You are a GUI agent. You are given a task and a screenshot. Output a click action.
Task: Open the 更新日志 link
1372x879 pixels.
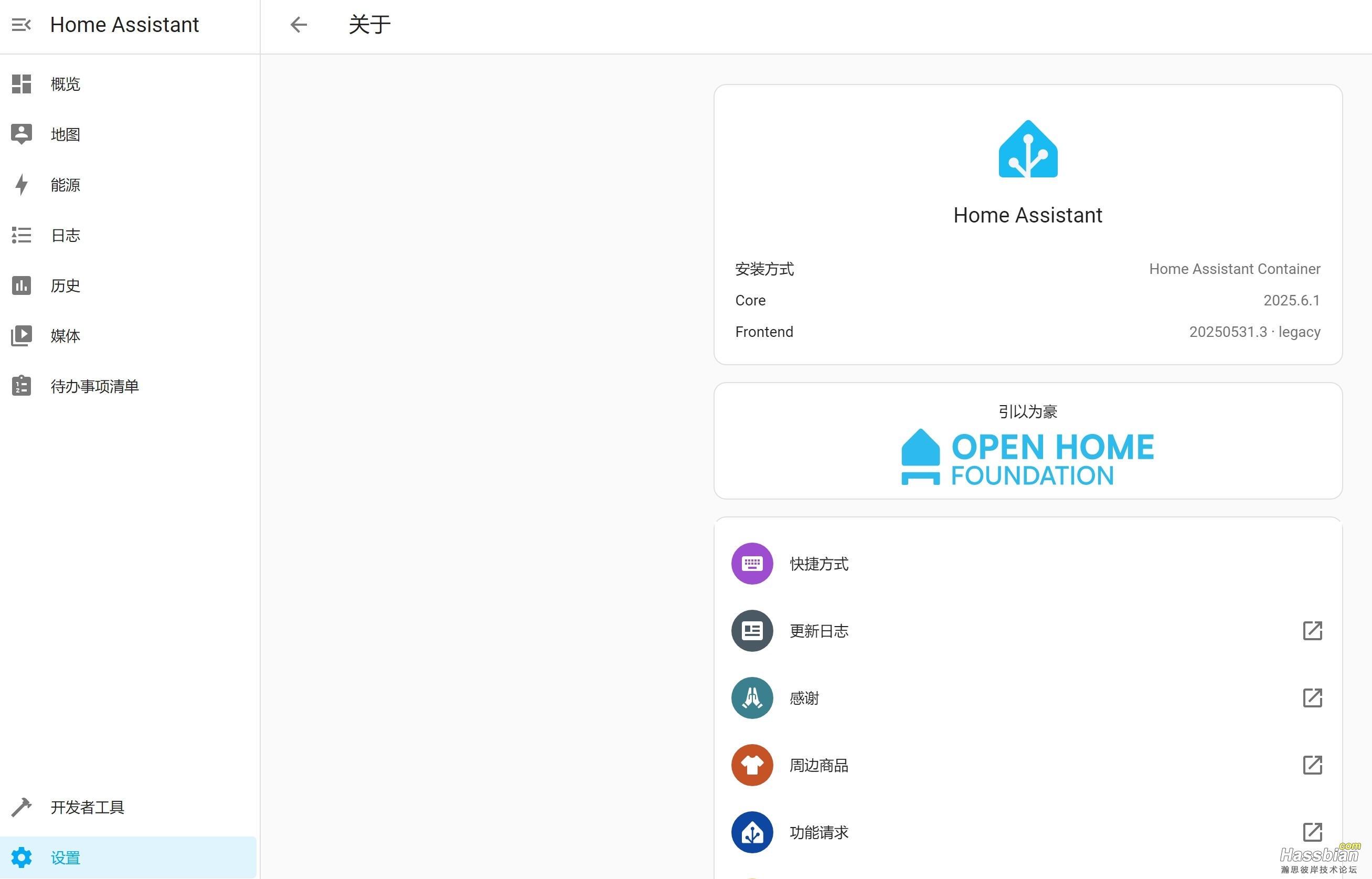[1028, 631]
